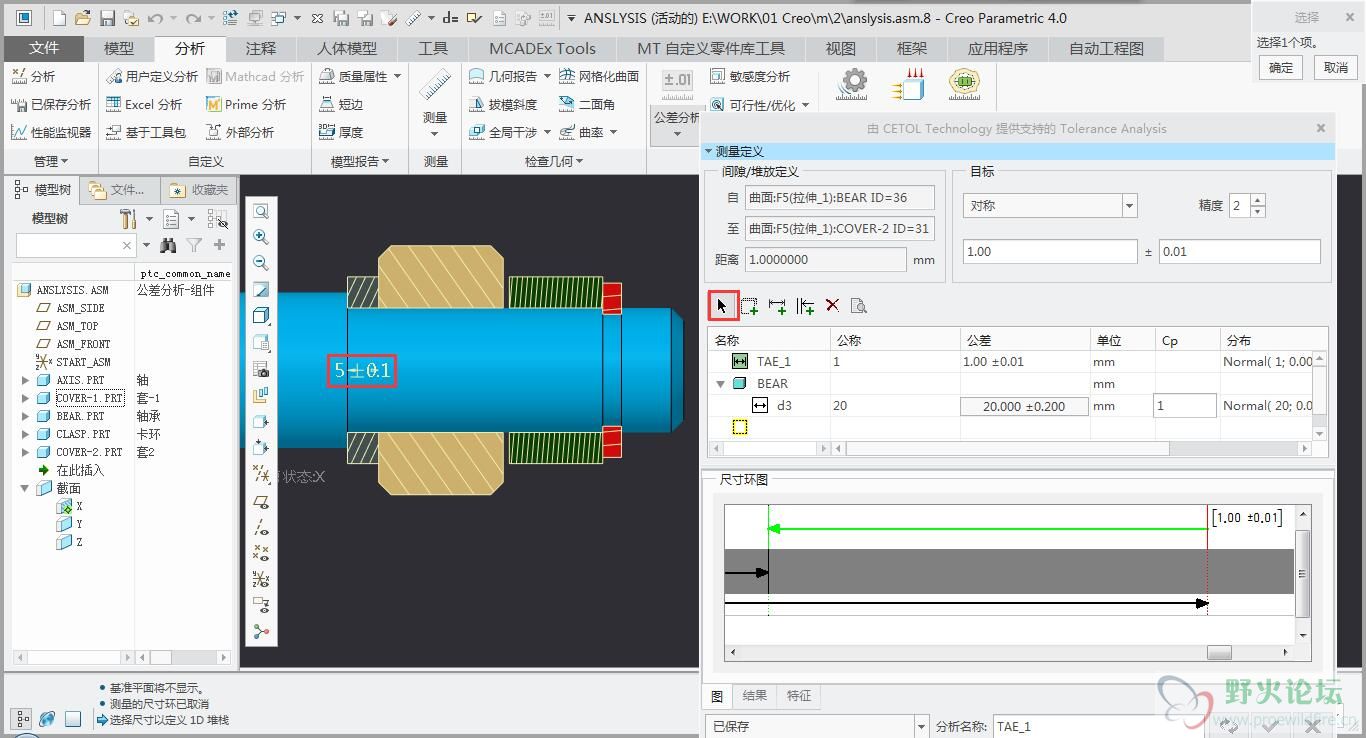Switch to the 收藏夹 navigator tab
Viewport: 1366px width, 738px height.
coord(200,189)
